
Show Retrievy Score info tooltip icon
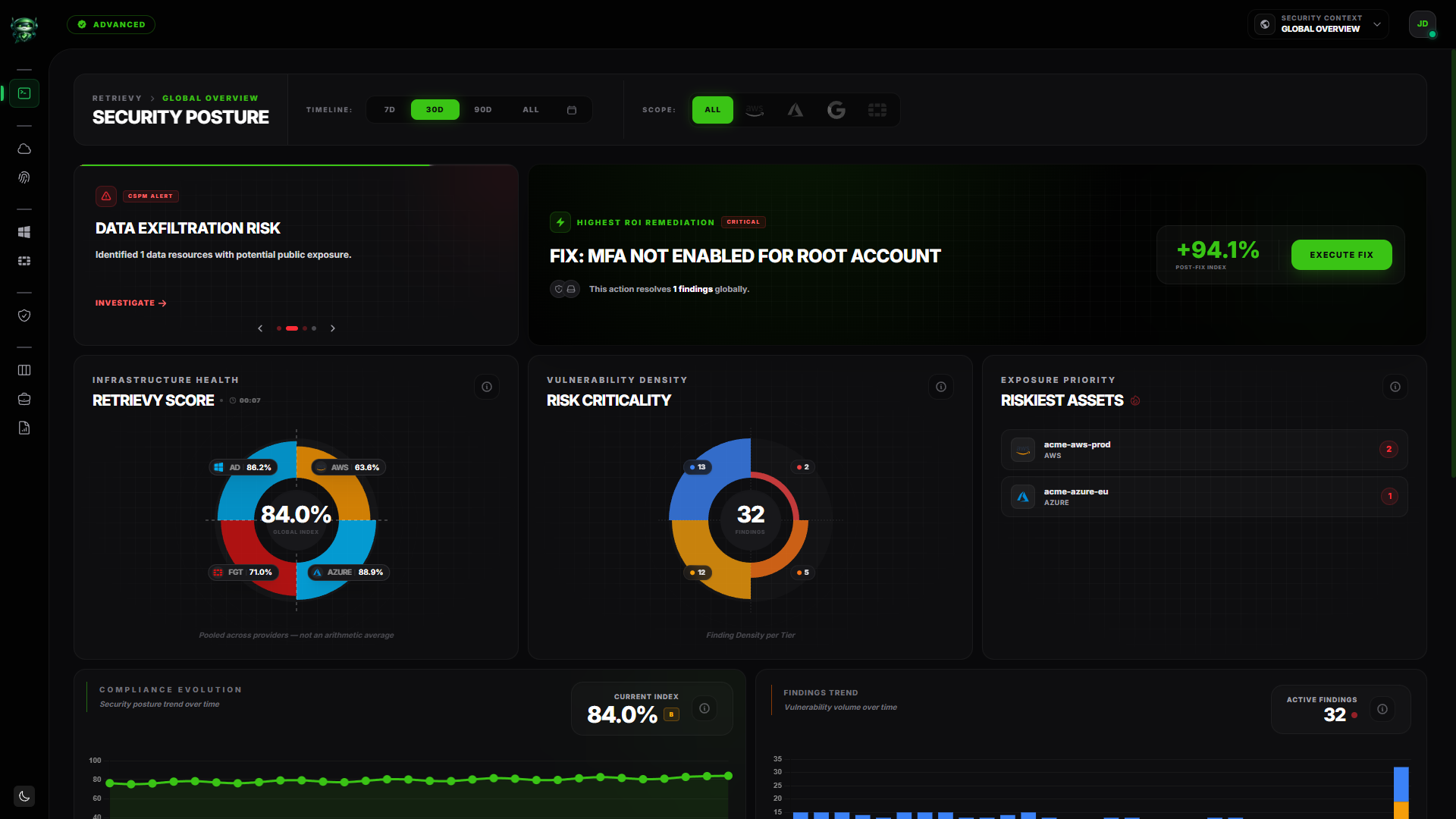pos(487,387)
